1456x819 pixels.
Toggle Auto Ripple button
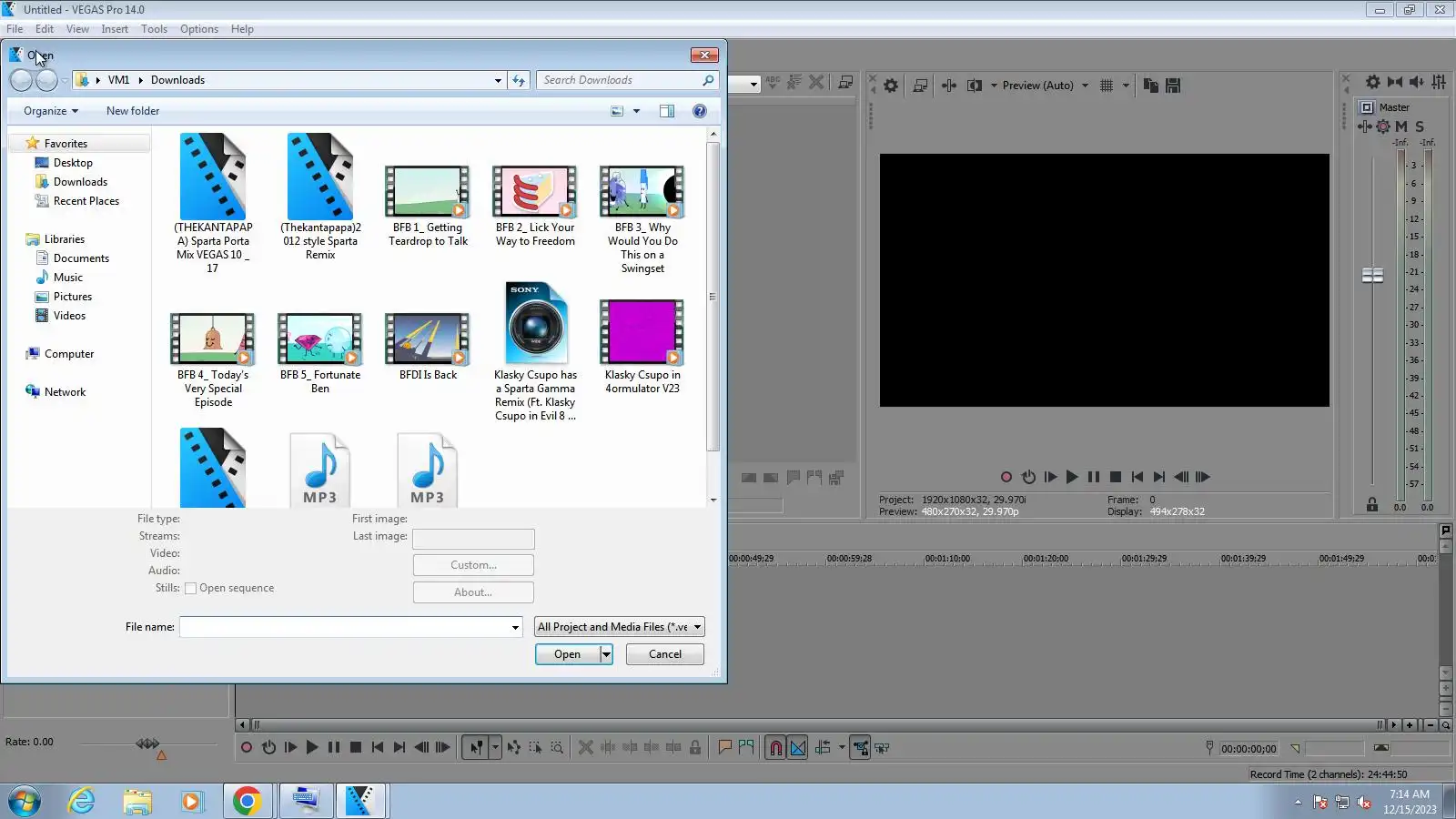point(823,748)
